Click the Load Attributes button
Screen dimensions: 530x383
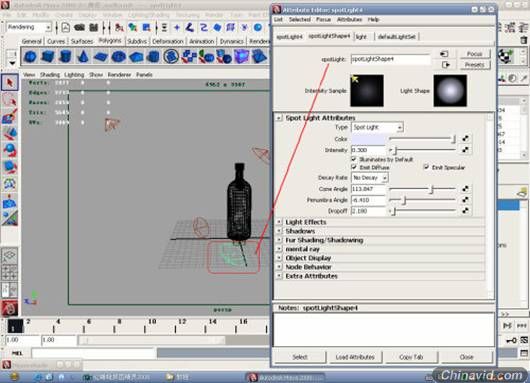[x=355, y=357]
